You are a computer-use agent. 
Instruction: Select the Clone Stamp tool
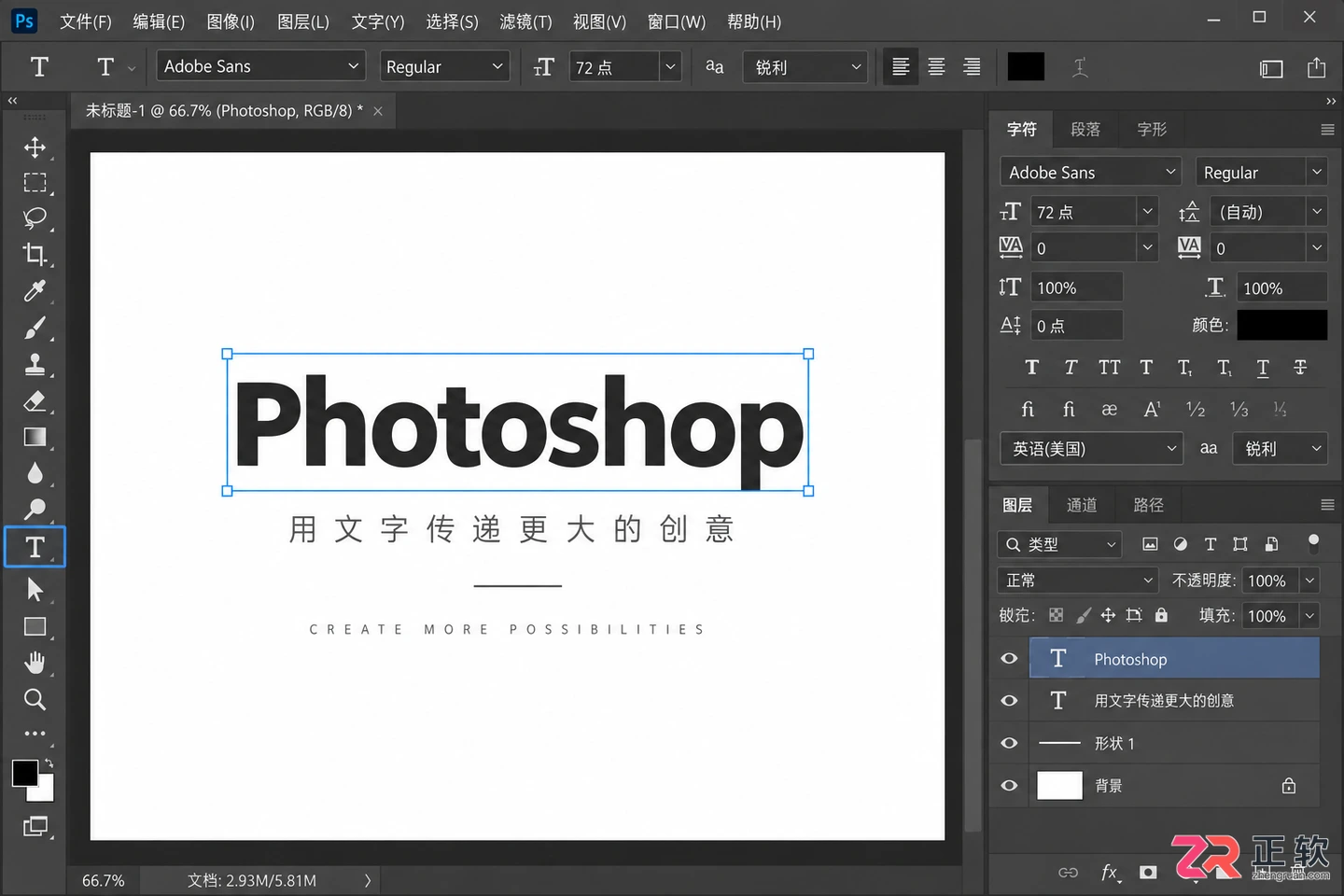click(35, 364)
